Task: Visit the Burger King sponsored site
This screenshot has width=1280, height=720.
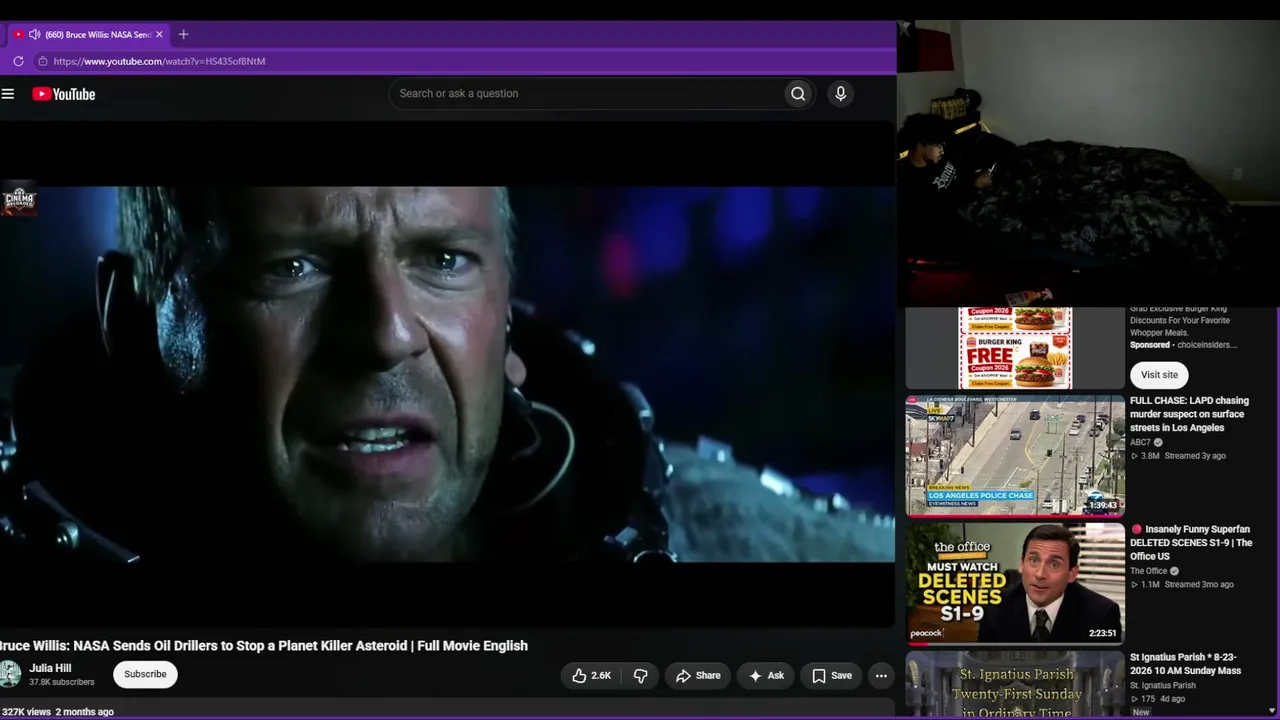Action: click(1159, 375)
